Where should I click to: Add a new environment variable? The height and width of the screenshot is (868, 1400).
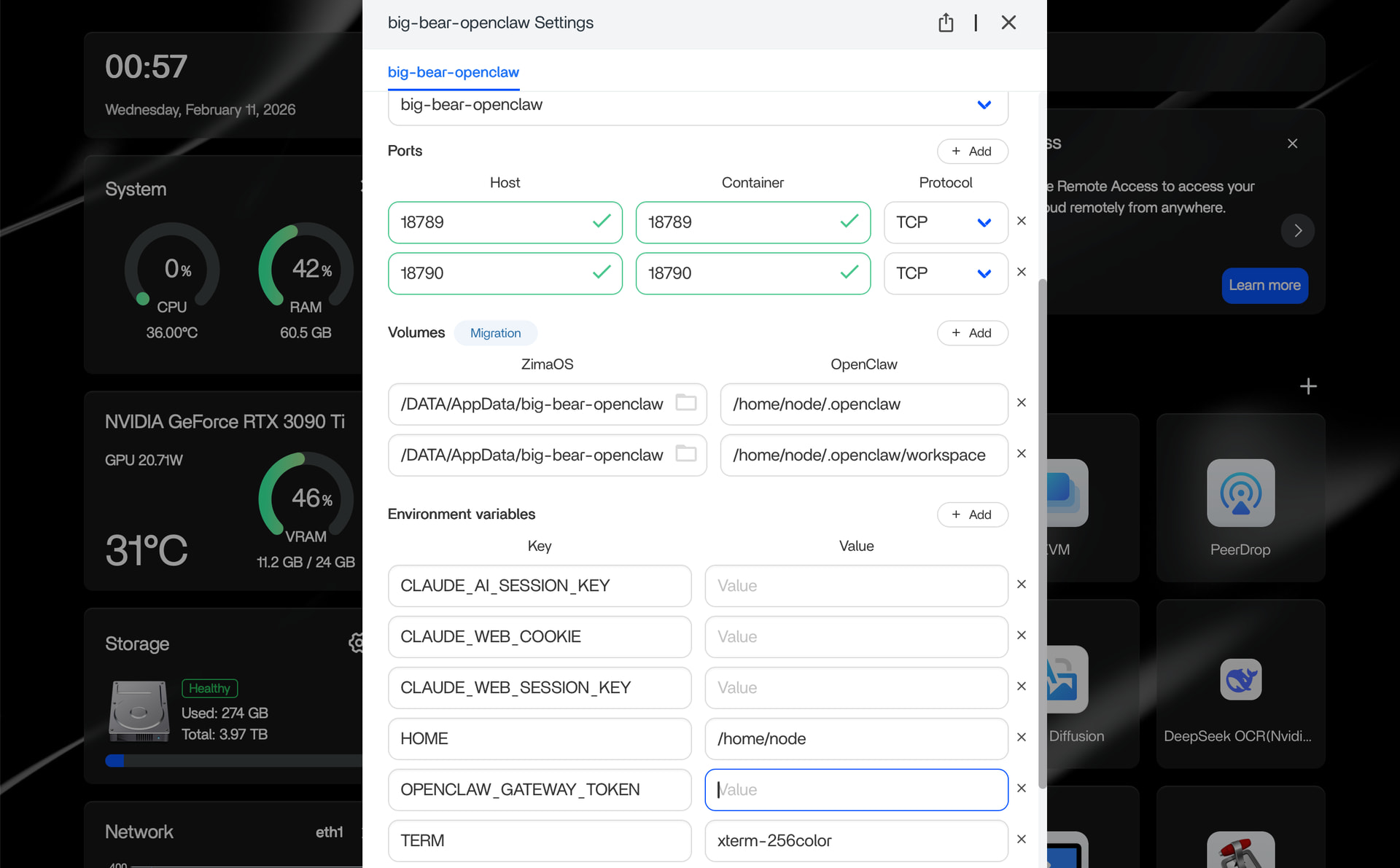point(972,515)
